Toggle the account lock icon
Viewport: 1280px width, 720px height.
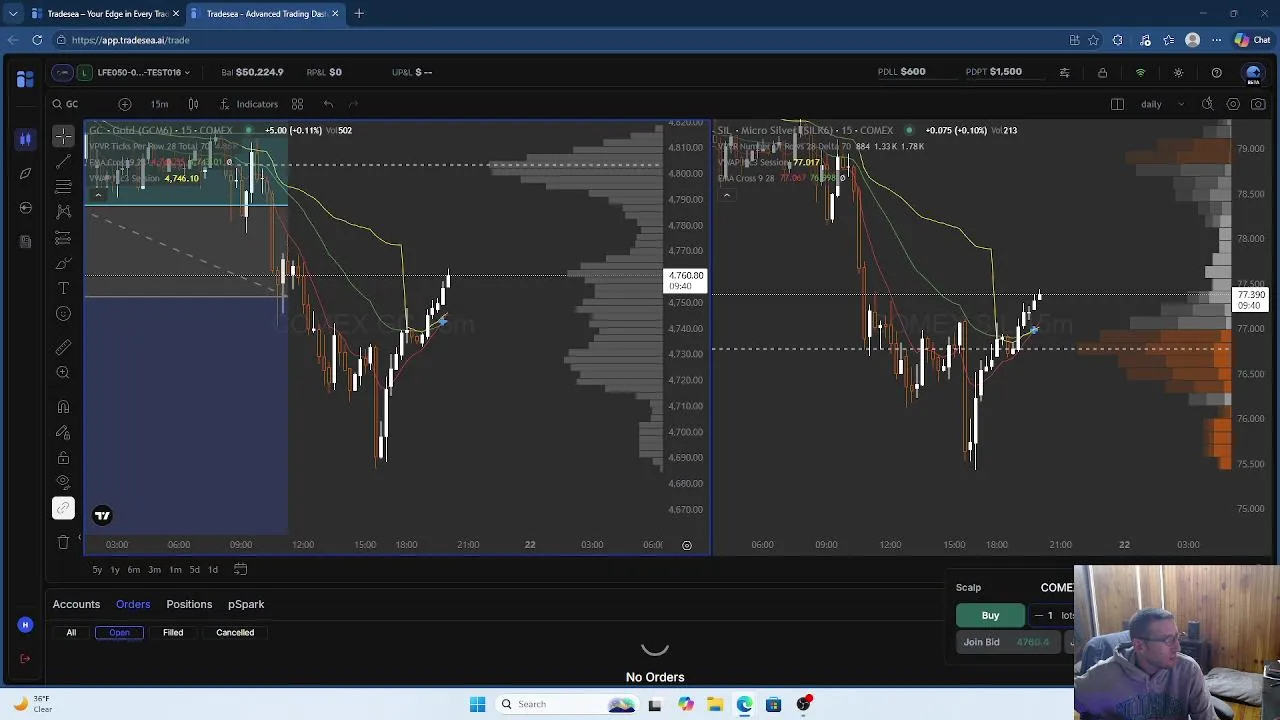[x=1102, y=72]
